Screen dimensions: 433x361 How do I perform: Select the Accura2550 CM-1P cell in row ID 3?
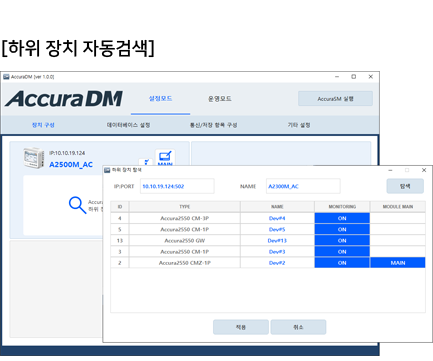click(x=185, y=252)
